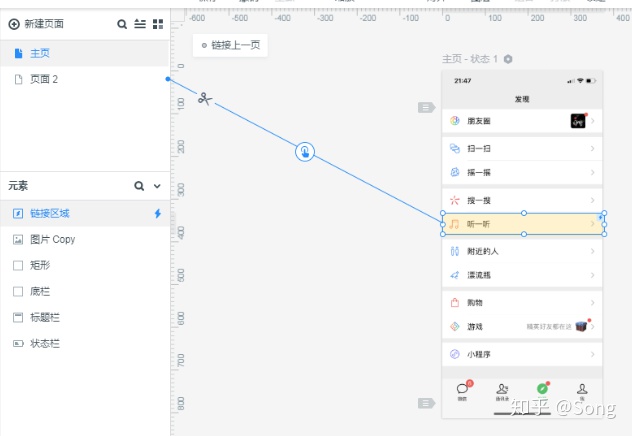Select 状态栏 element
This screenshot has width=632, height=436.
[x=84, y=343]
